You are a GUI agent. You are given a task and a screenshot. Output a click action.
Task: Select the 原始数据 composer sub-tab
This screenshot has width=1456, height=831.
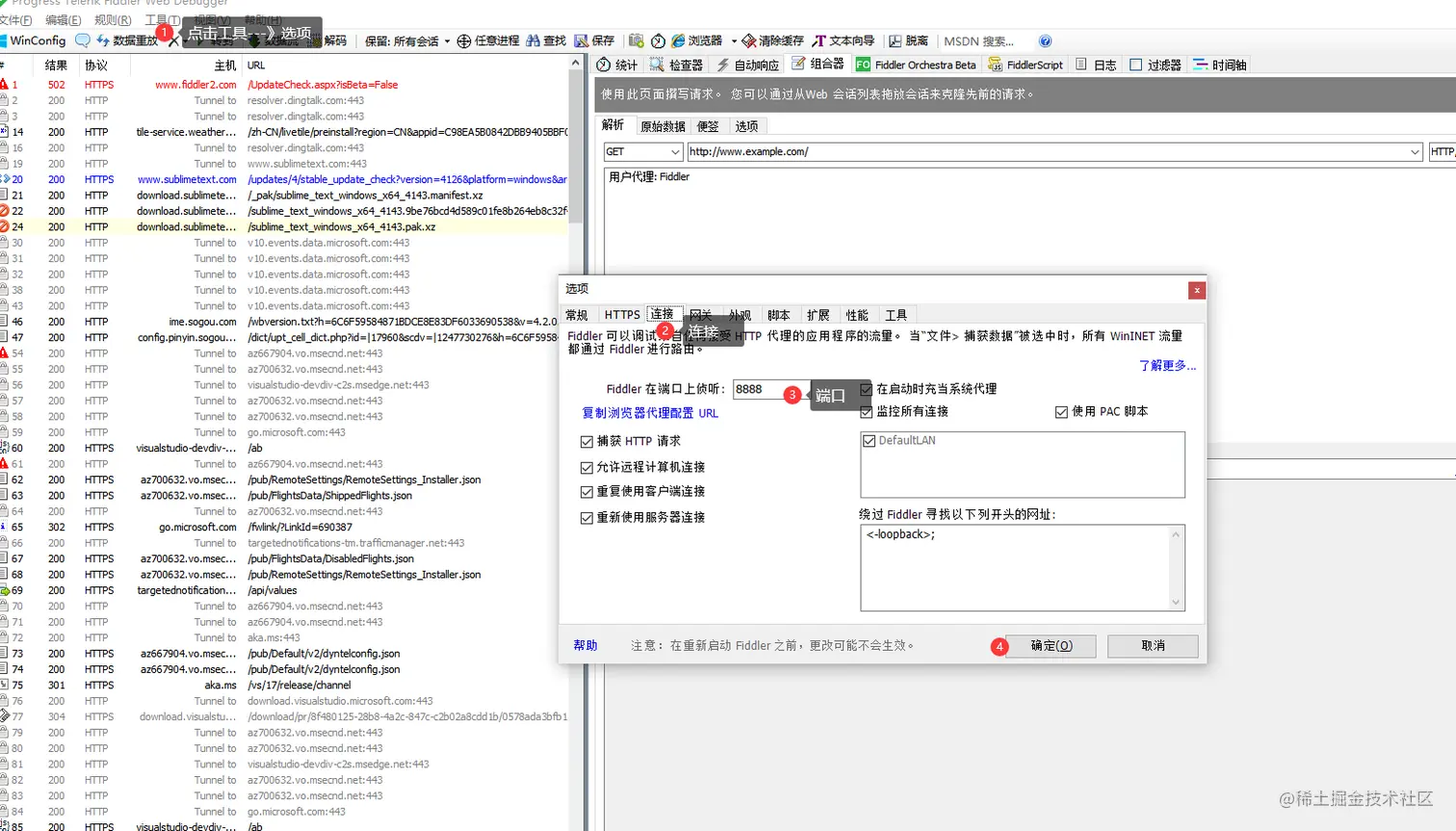point(663,126)
